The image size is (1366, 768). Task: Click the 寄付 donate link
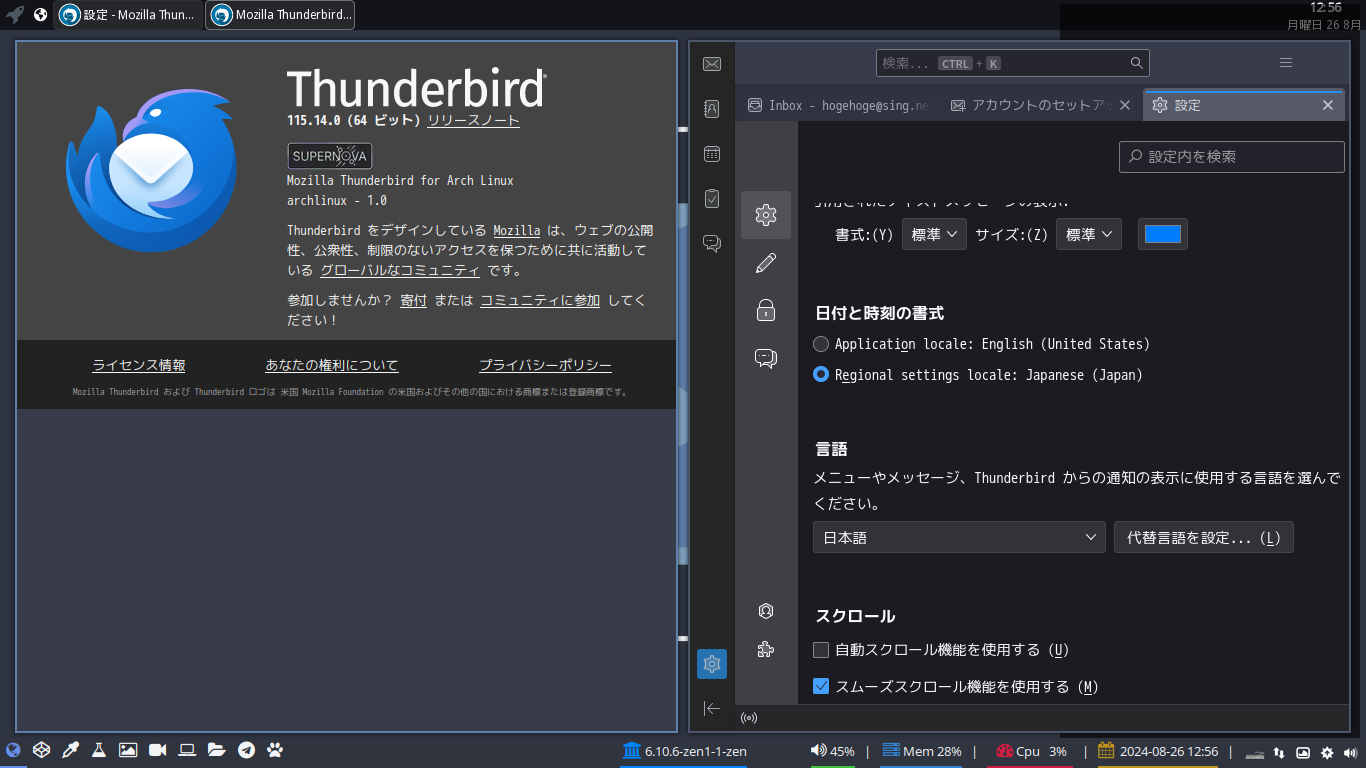click(413, 300)
